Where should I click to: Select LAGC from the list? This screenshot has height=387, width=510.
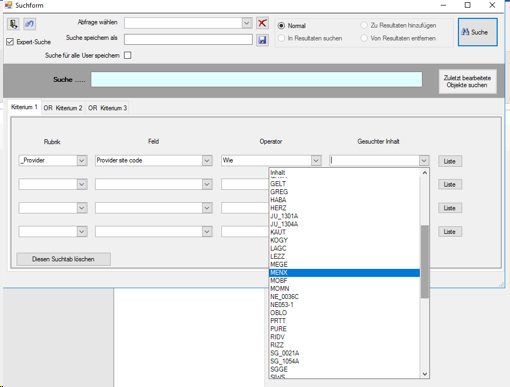point(344,248)
